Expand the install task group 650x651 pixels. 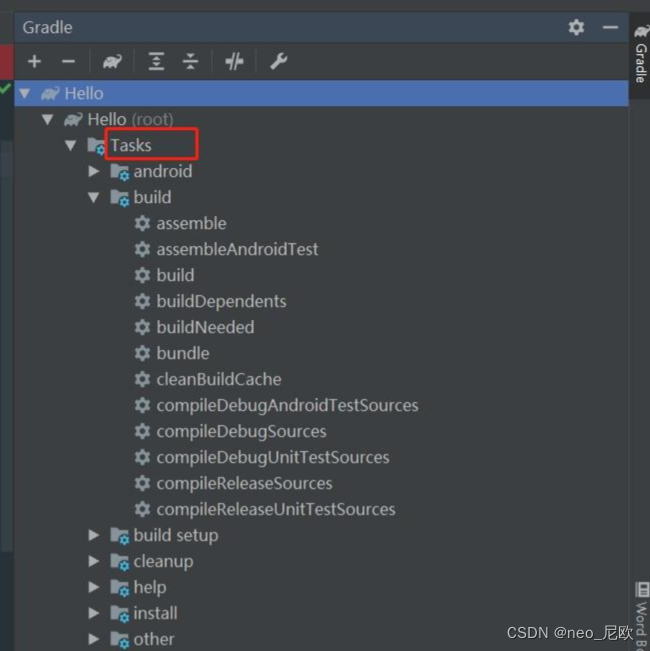click(x=94, y=613)
